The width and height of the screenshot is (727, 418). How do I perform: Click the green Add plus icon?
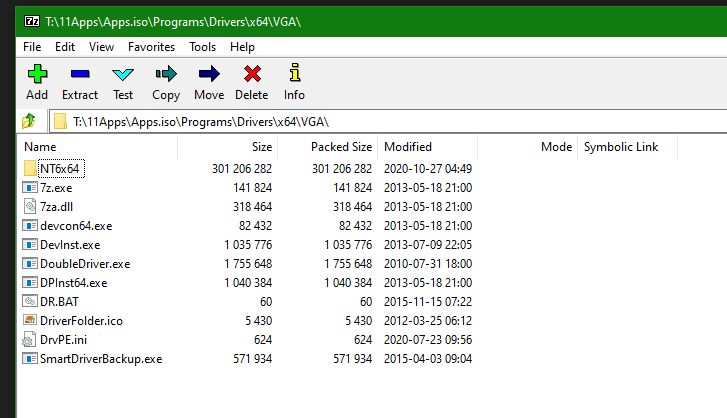point(37,74)
